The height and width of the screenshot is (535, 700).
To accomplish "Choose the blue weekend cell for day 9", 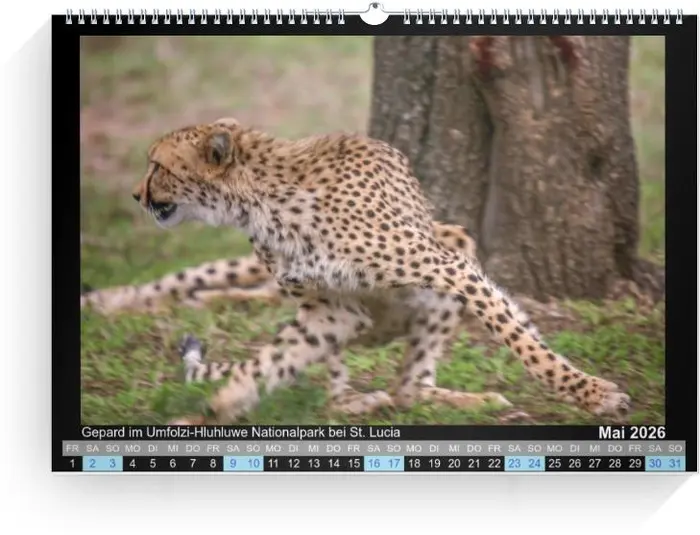I will (233, 464).
